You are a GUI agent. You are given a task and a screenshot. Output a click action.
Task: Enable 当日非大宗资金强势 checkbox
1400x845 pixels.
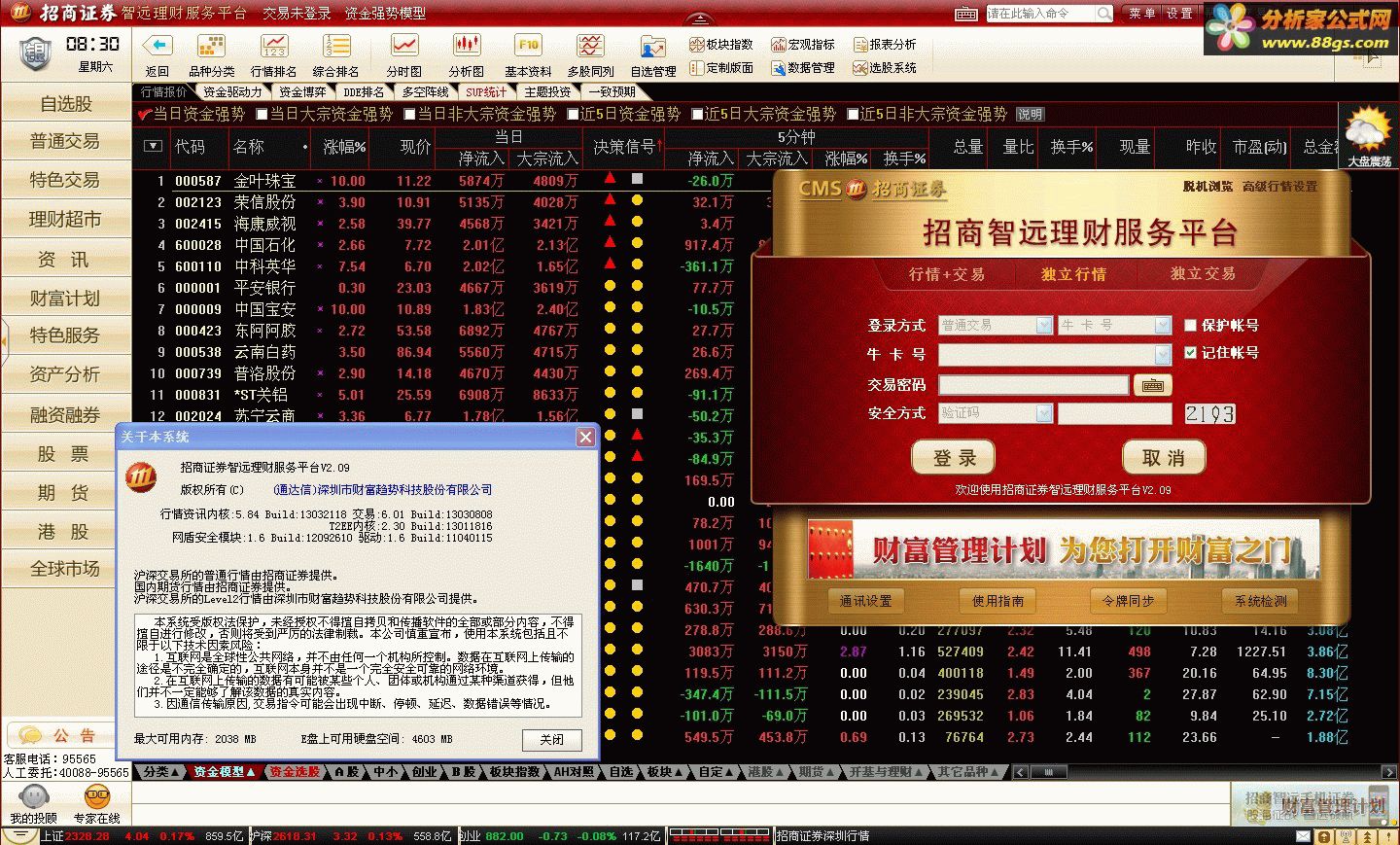[409, 114]
